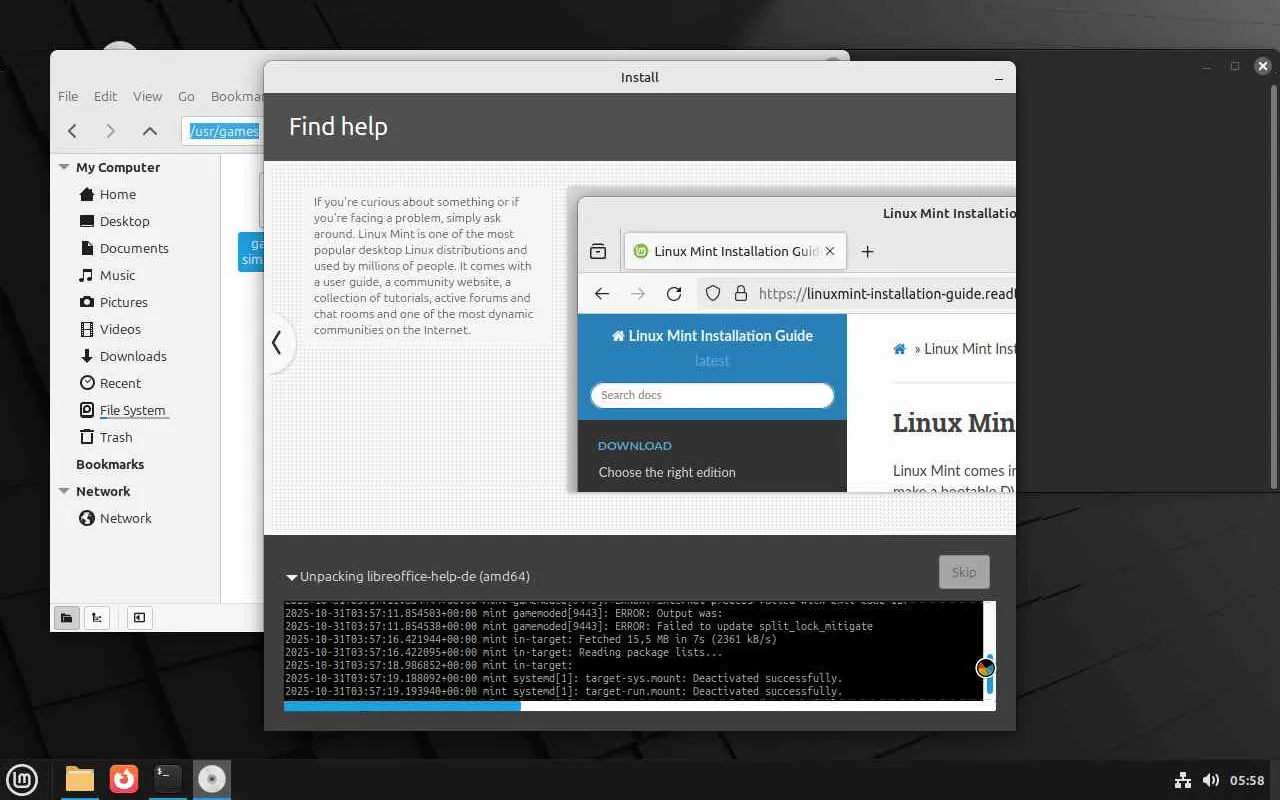The image size is (1280, 800).
Task: Open the Go menu
Action: click(x=186, y=96)
